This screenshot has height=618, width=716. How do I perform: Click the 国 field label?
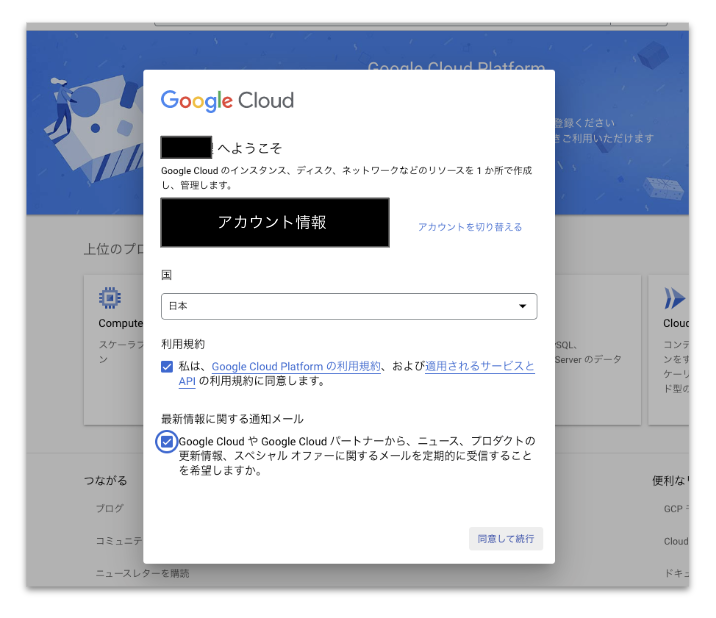tap(167, 275)
